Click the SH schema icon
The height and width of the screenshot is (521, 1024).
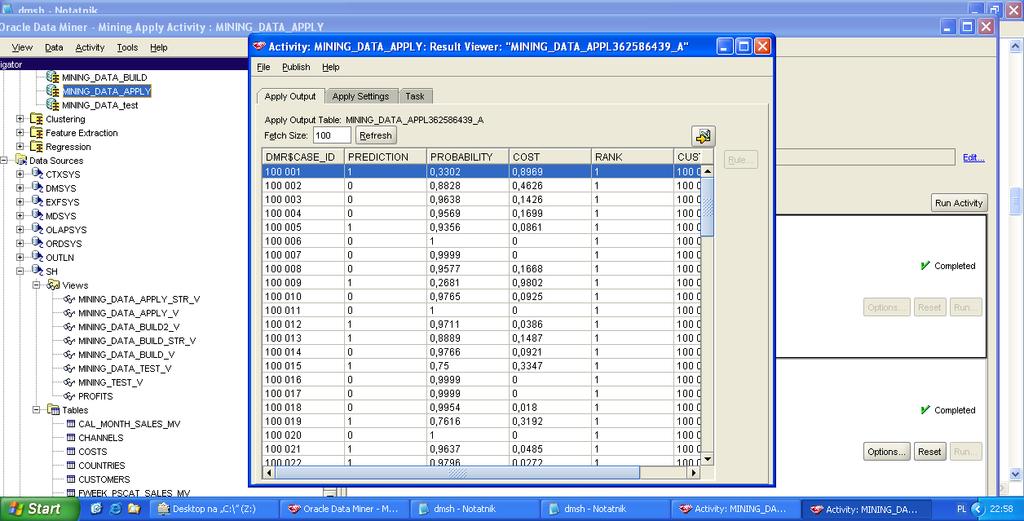(37, 271)
